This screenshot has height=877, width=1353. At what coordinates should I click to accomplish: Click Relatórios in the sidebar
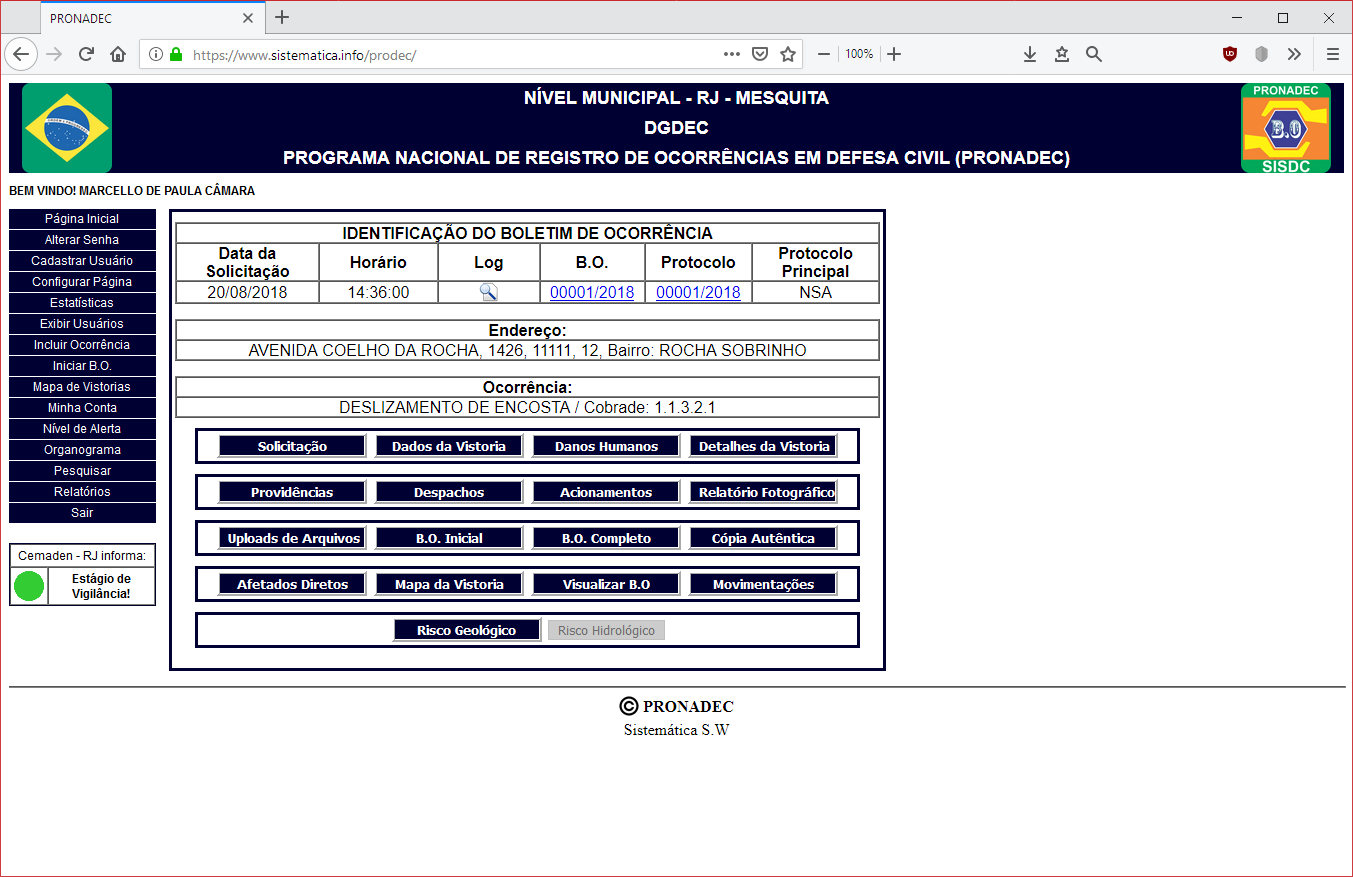point(82,492)
